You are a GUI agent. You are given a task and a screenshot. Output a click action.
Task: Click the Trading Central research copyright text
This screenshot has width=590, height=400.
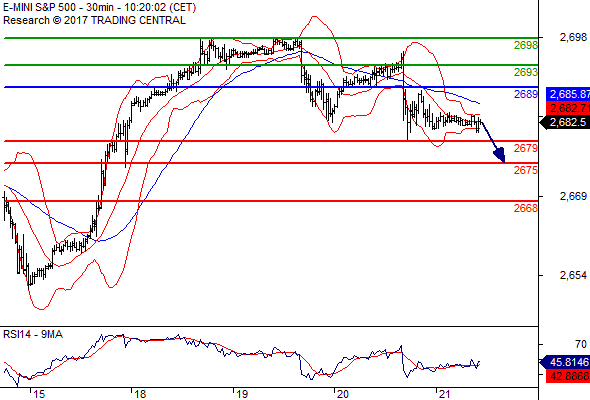(94, 20)
